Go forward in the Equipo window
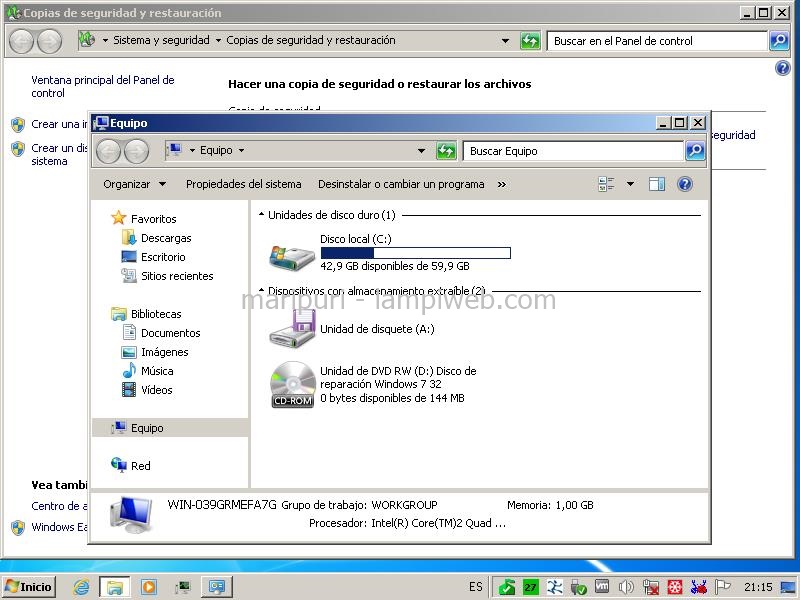 pyautogui.click(x=136, y=151)
